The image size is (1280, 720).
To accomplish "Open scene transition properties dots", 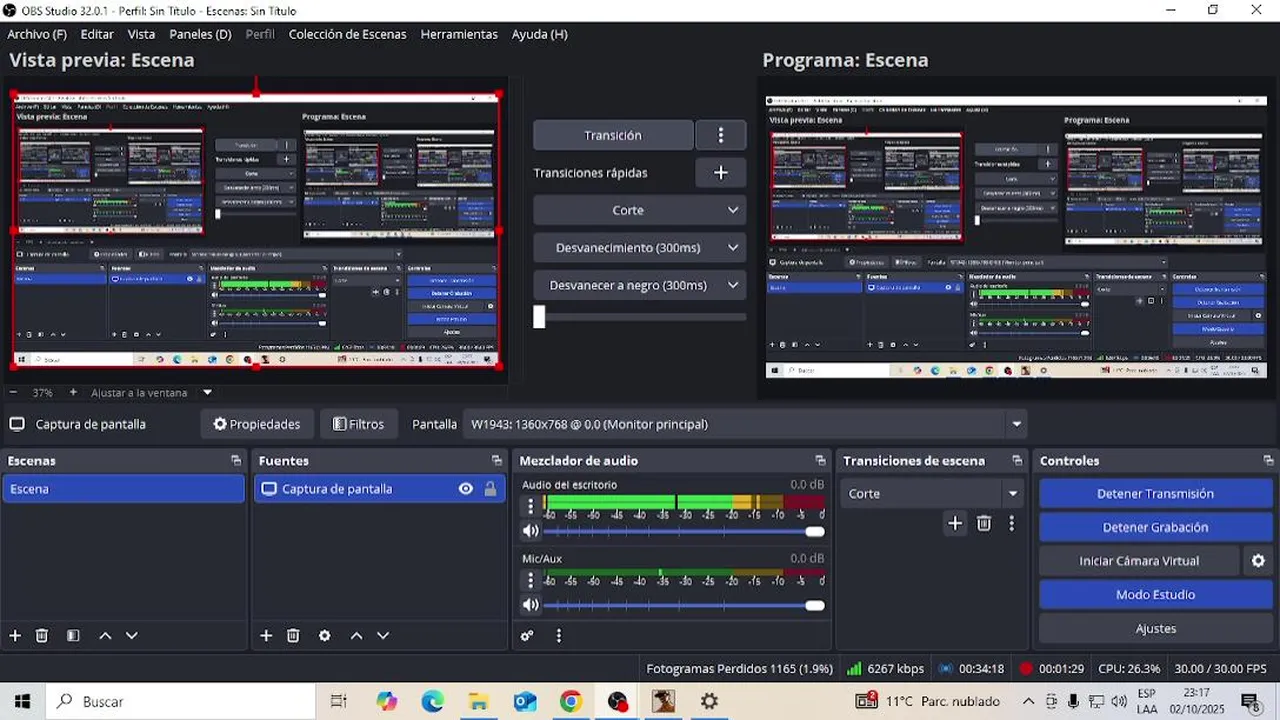I will pos(1012,523).
